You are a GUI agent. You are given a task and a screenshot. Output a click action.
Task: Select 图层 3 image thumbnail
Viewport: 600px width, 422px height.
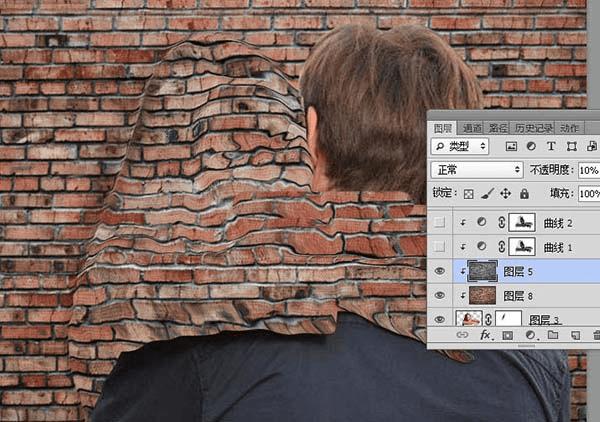click(469, 319)
